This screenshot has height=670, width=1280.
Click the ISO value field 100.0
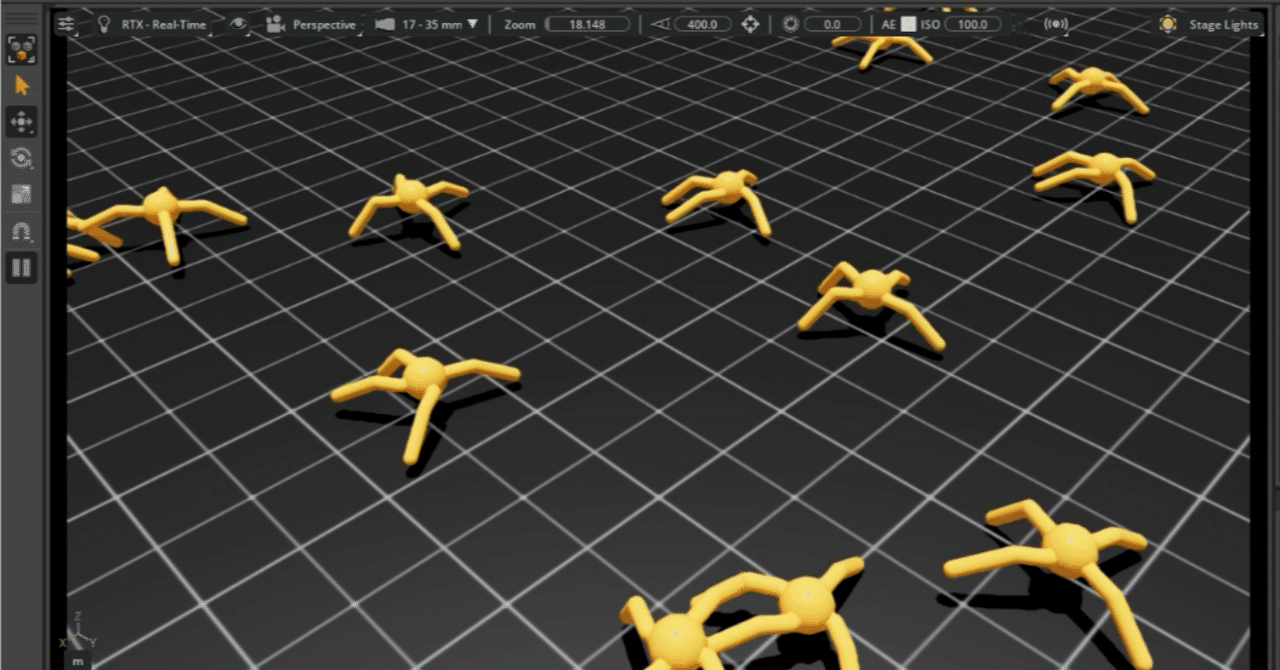point(973,24)
